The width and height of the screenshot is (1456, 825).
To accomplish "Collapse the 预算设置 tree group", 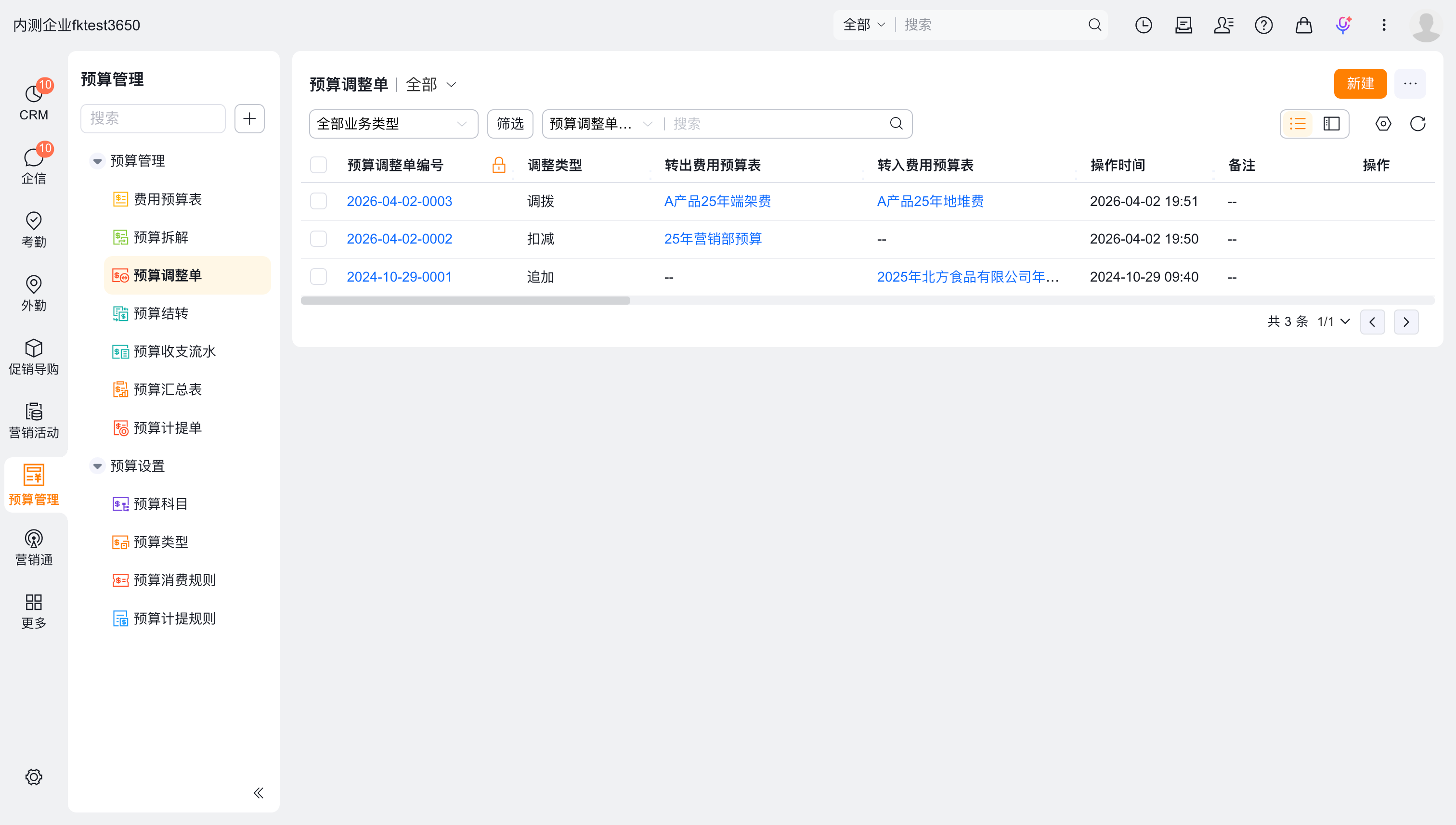I will pyautogui.click(x=97, y=466).
